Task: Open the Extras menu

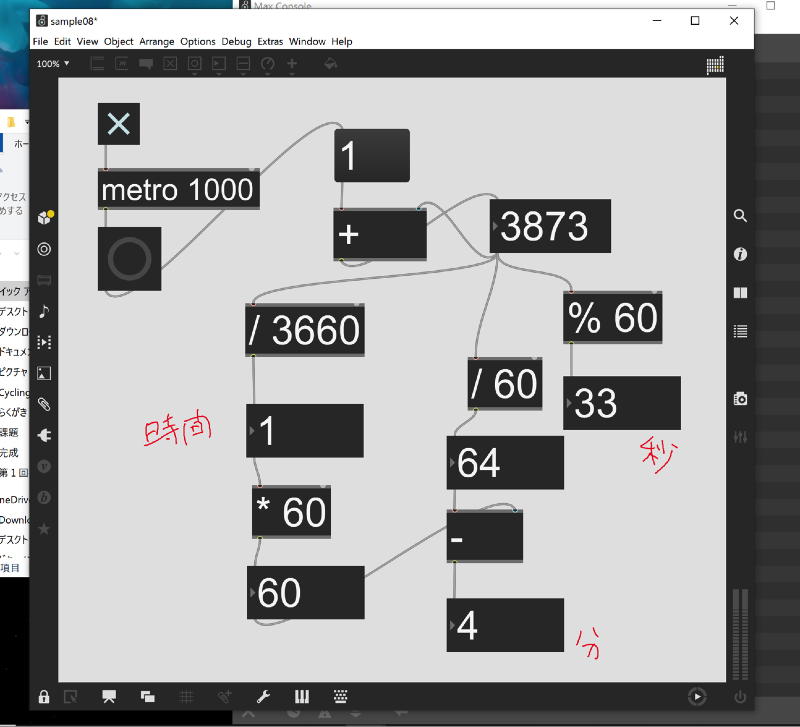Action: [x=270, y=41]
